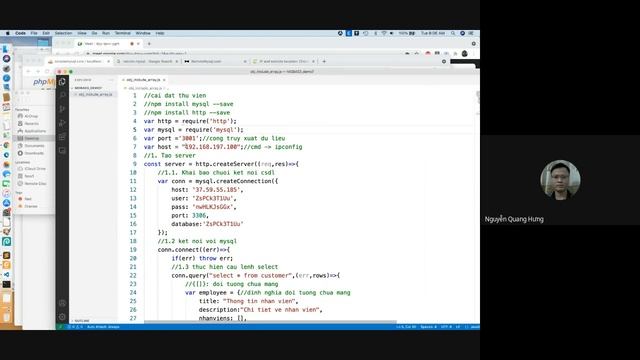
Task: Open Accounts icon at activity bar bottom
Action: point(62,303)
